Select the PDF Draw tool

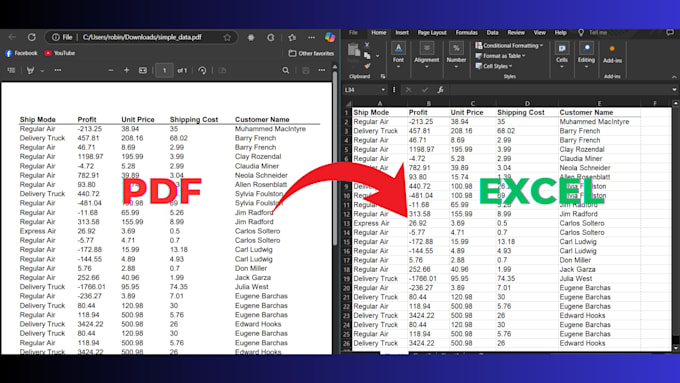tap(30, 70)
